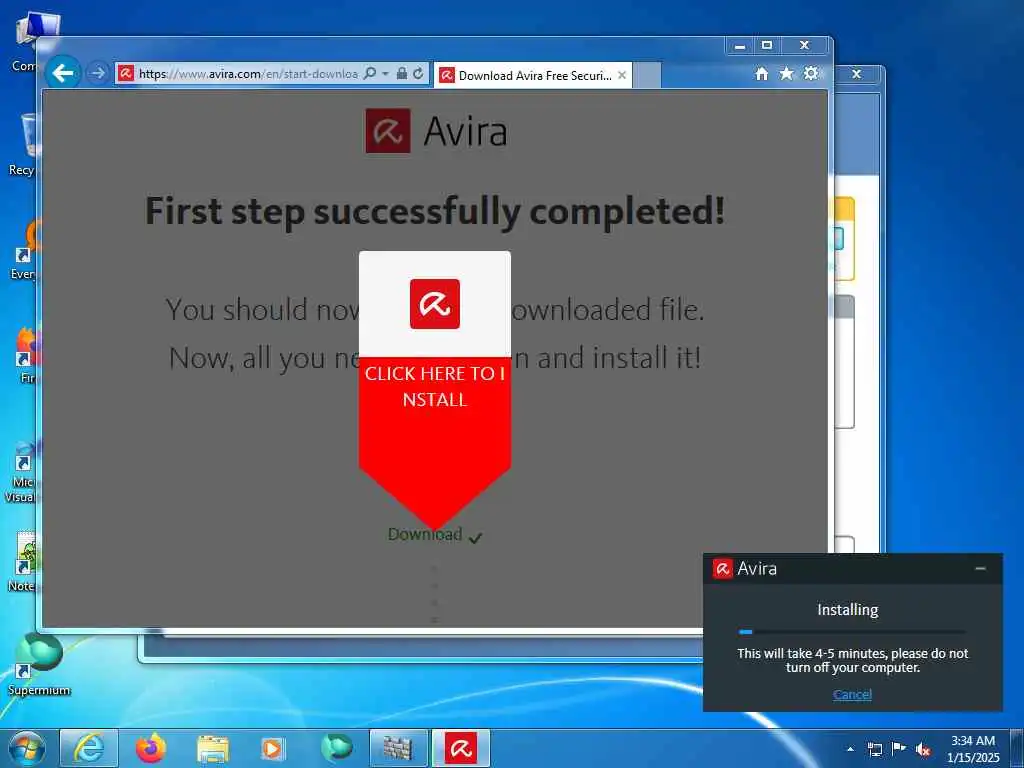Minimize the Internet Explorer window
This screenshot has width=1024, height=768.
(x=739, y=46)
